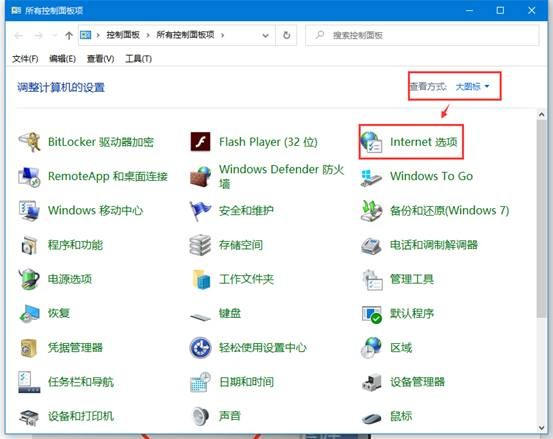
Task: Open the 默认程序 icon with green checkmark
Action: pyautogui.click(x=372, y=314)
